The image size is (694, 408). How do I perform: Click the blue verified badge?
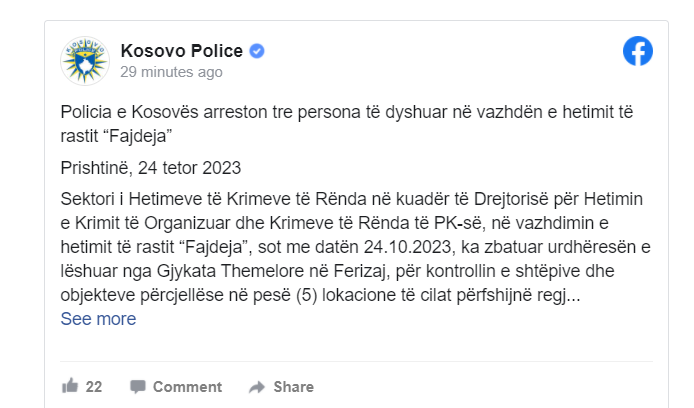pos(257,51)
